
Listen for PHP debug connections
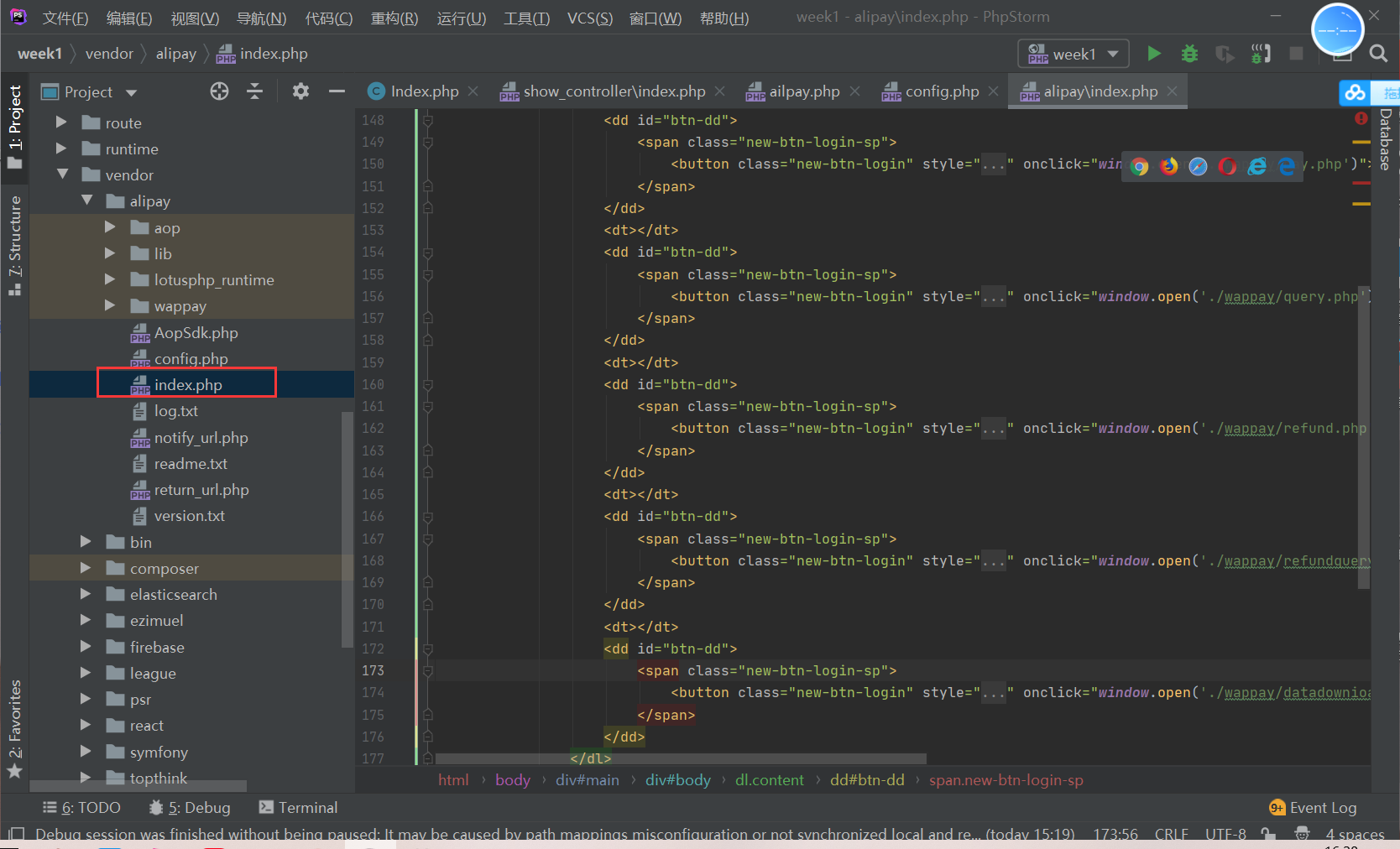[x=1261, y=54]
